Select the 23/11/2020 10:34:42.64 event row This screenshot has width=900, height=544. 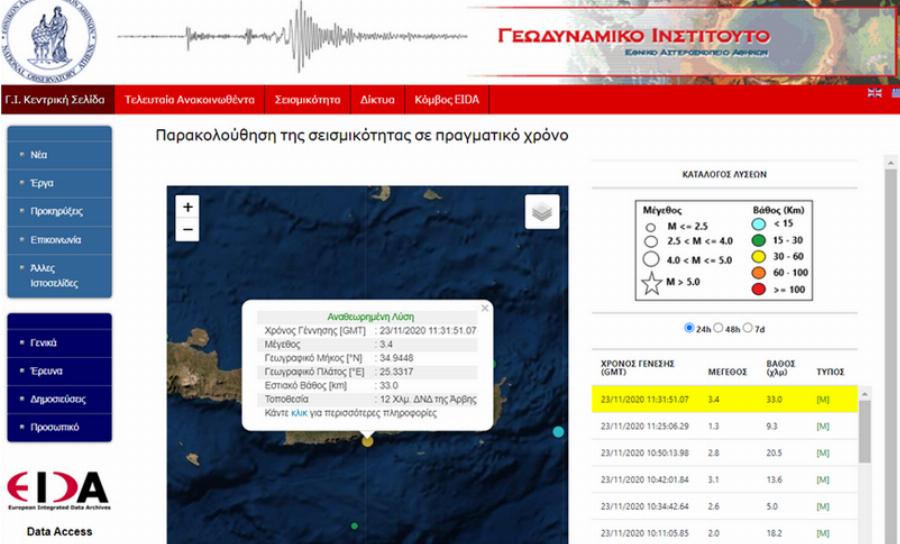pos(724,506)
